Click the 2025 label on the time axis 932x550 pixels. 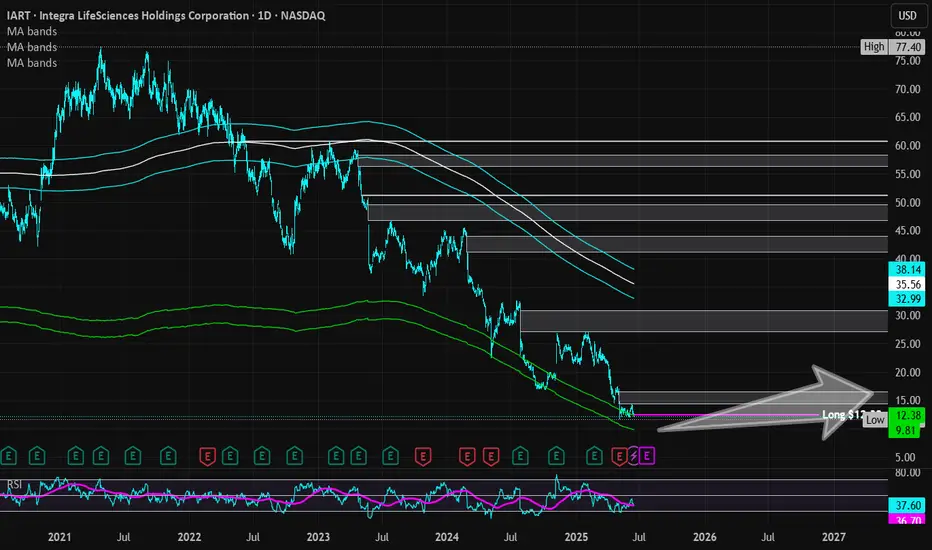[x=576, y=537]
